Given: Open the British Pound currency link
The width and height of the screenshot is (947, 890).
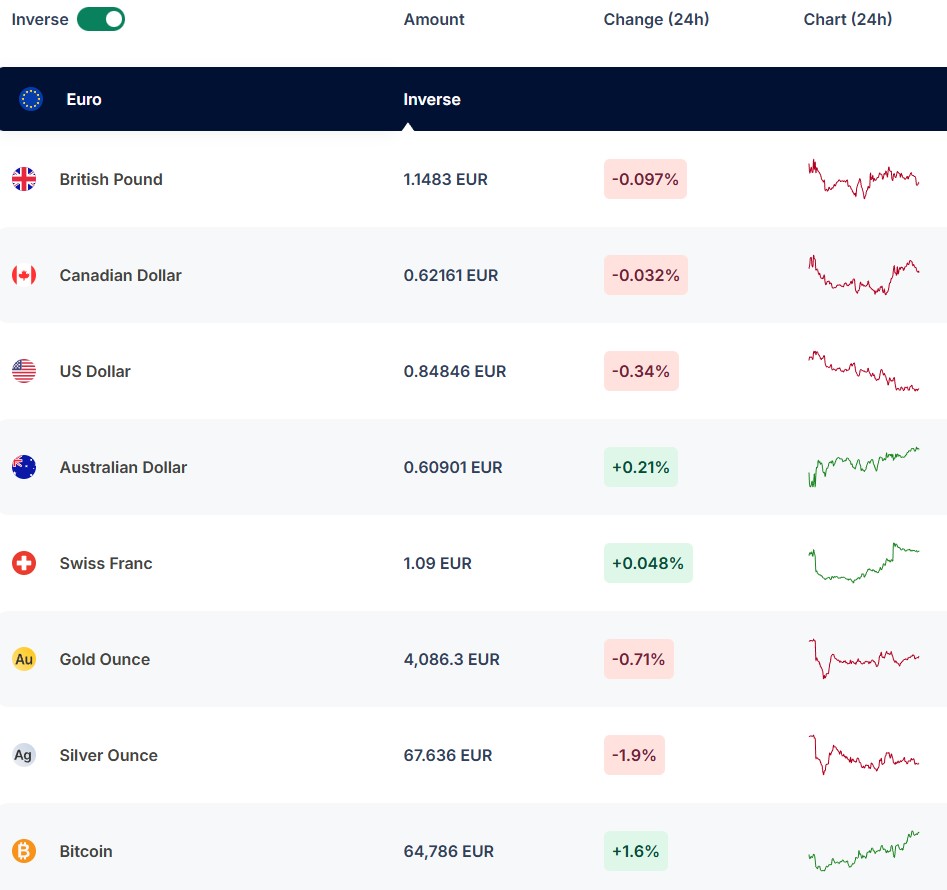Looking at the screenshot, I should click(x=111, y=179).
